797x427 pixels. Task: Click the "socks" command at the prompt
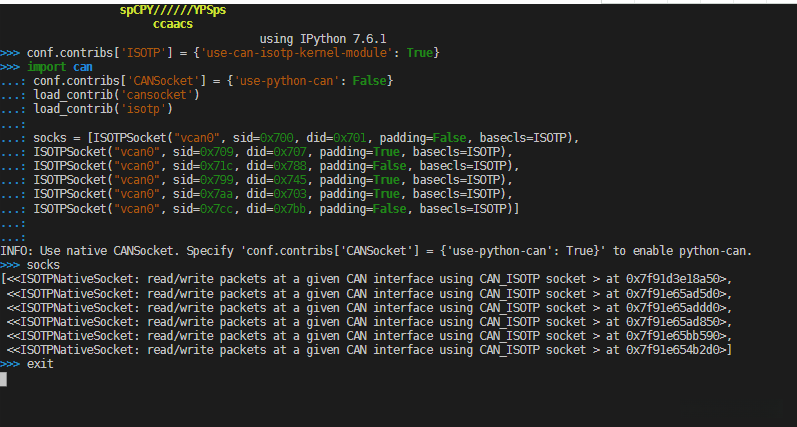coord(44,265)
